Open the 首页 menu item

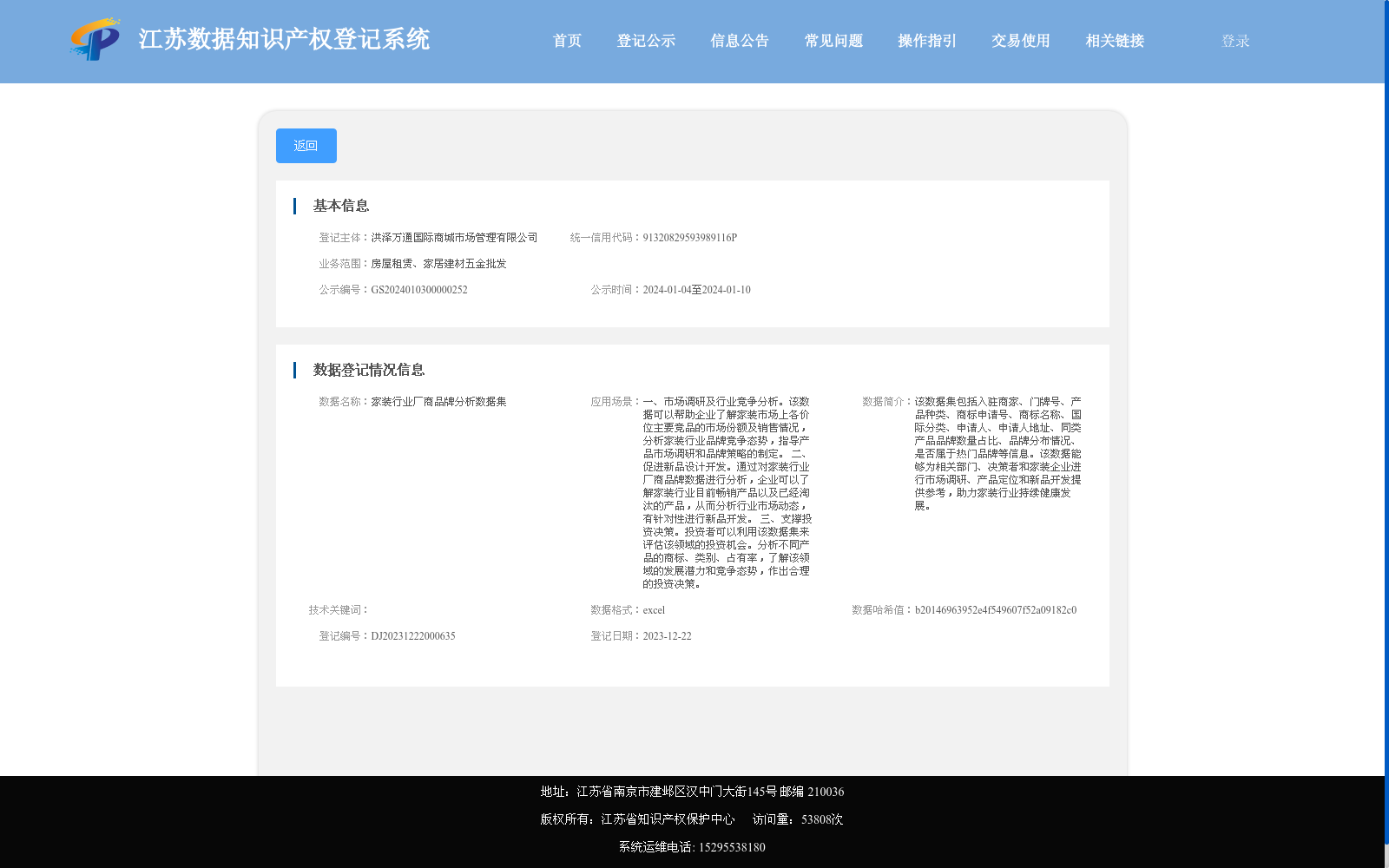[x=567, y=41]
